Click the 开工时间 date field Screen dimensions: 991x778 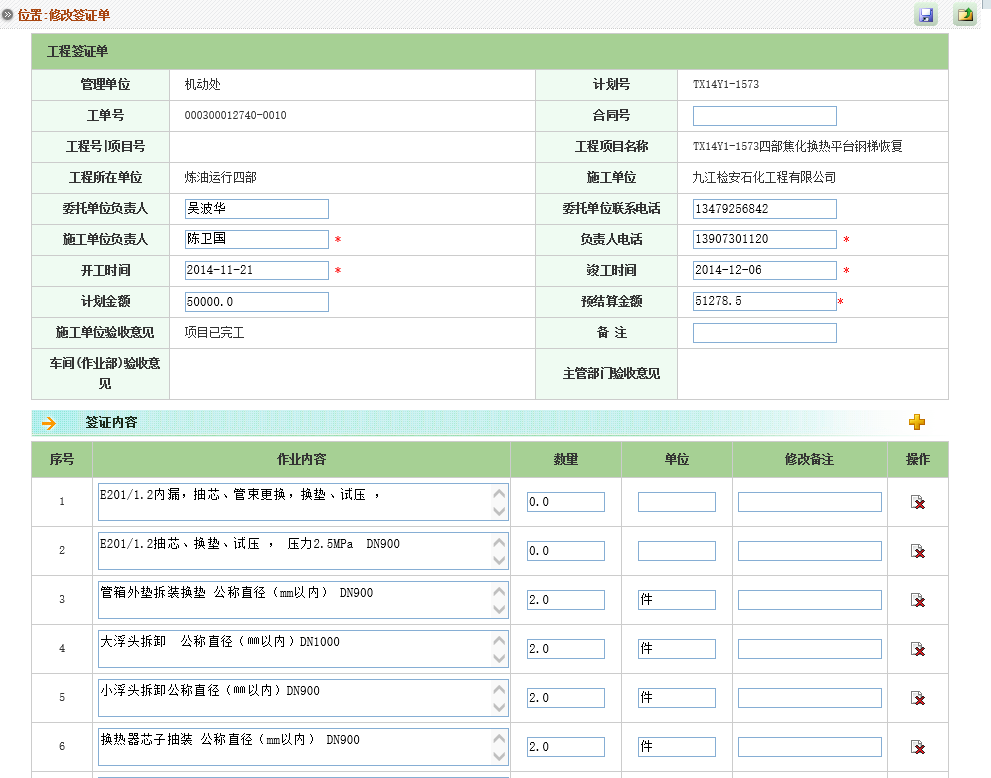point(257,270)
